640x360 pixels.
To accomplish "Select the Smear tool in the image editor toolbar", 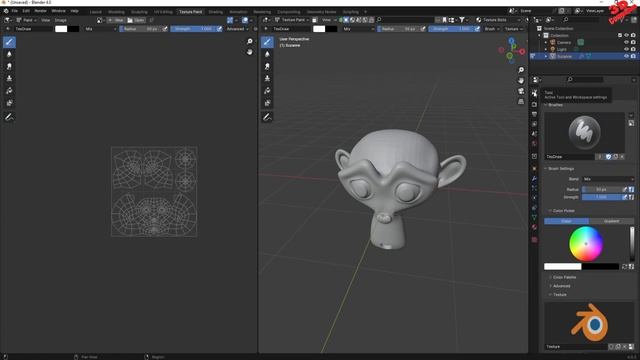I will [x=9, y=66].
